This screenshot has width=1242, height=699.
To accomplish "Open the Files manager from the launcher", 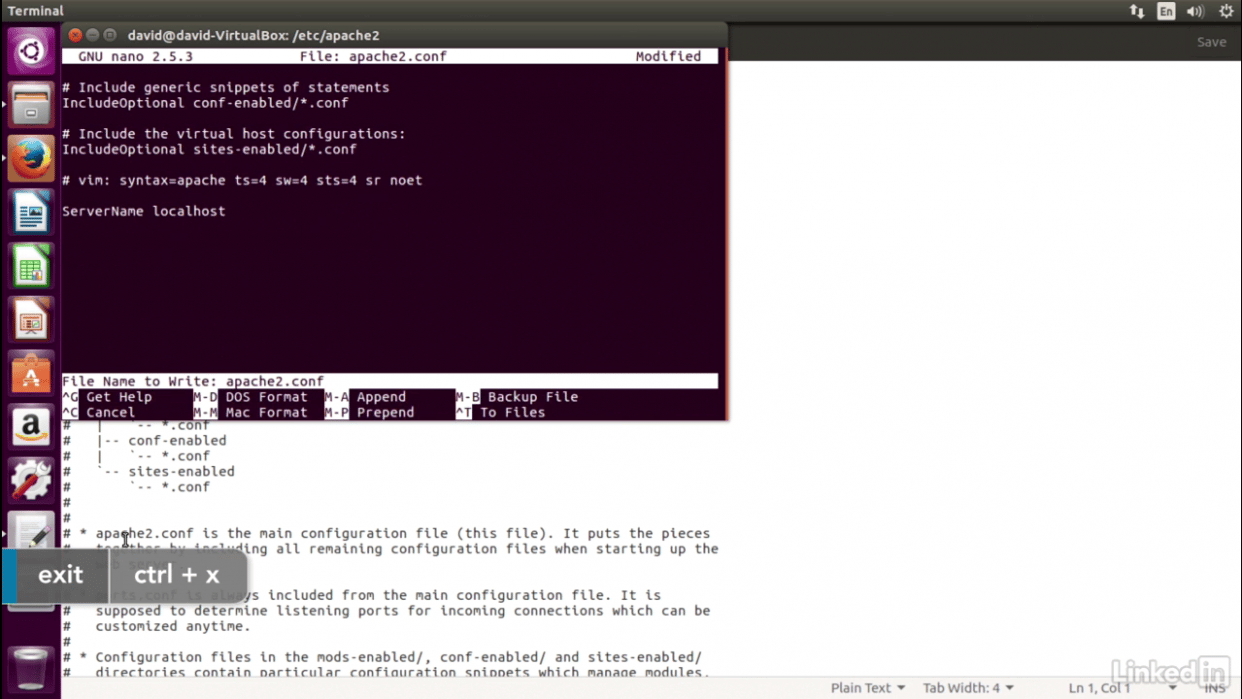I will click(x=30, y=105).
